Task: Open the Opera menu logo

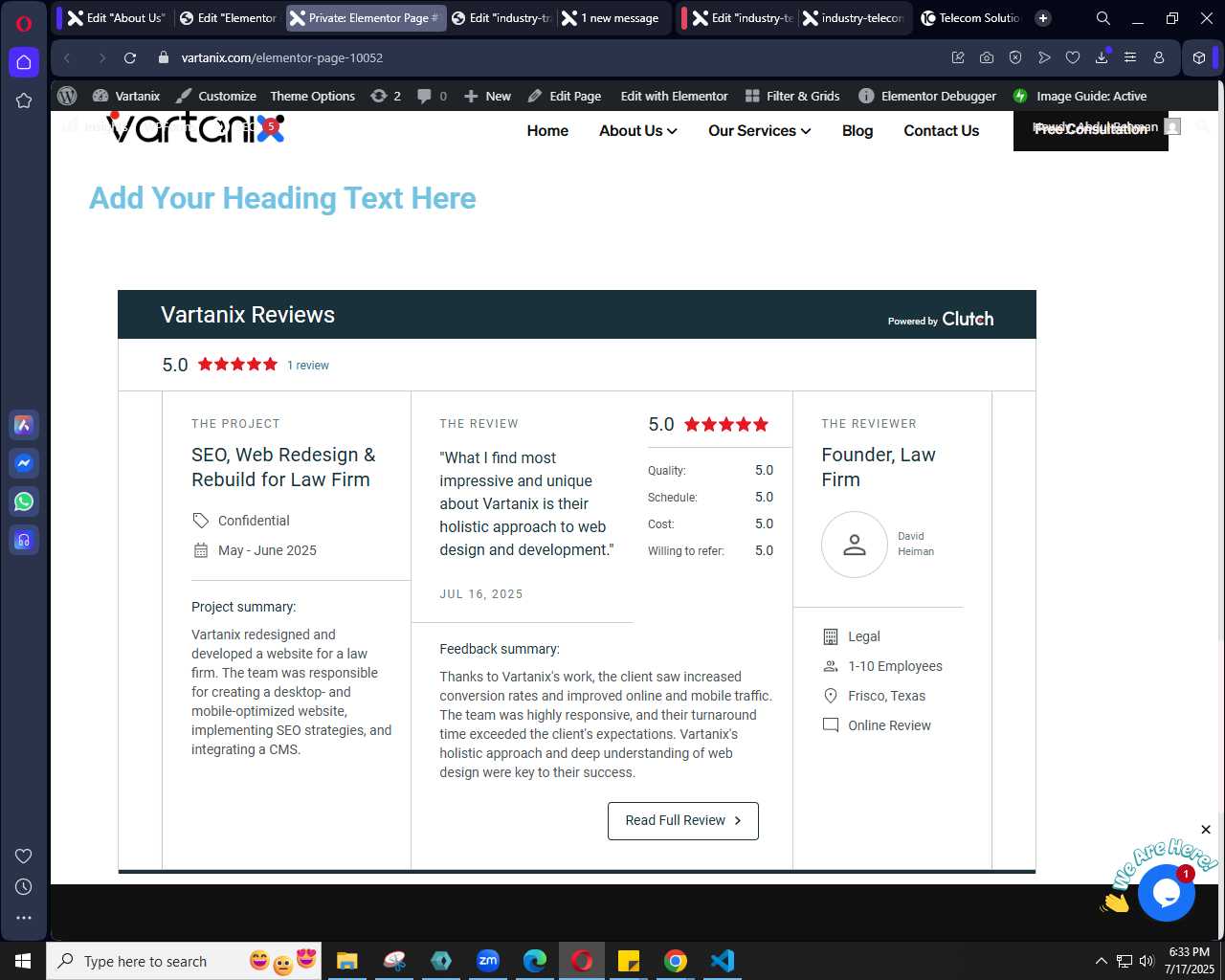Action: click(24, 23)
